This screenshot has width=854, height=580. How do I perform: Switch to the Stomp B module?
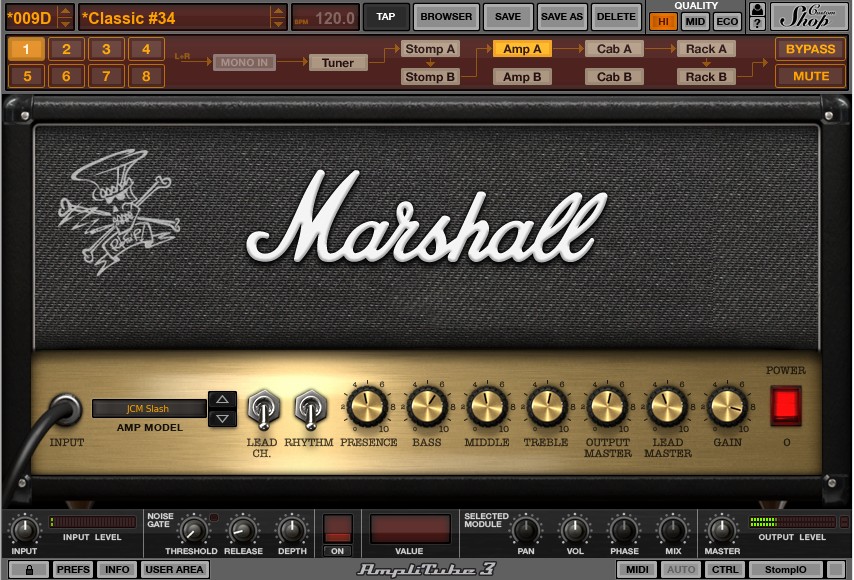(x=430, y=77)
